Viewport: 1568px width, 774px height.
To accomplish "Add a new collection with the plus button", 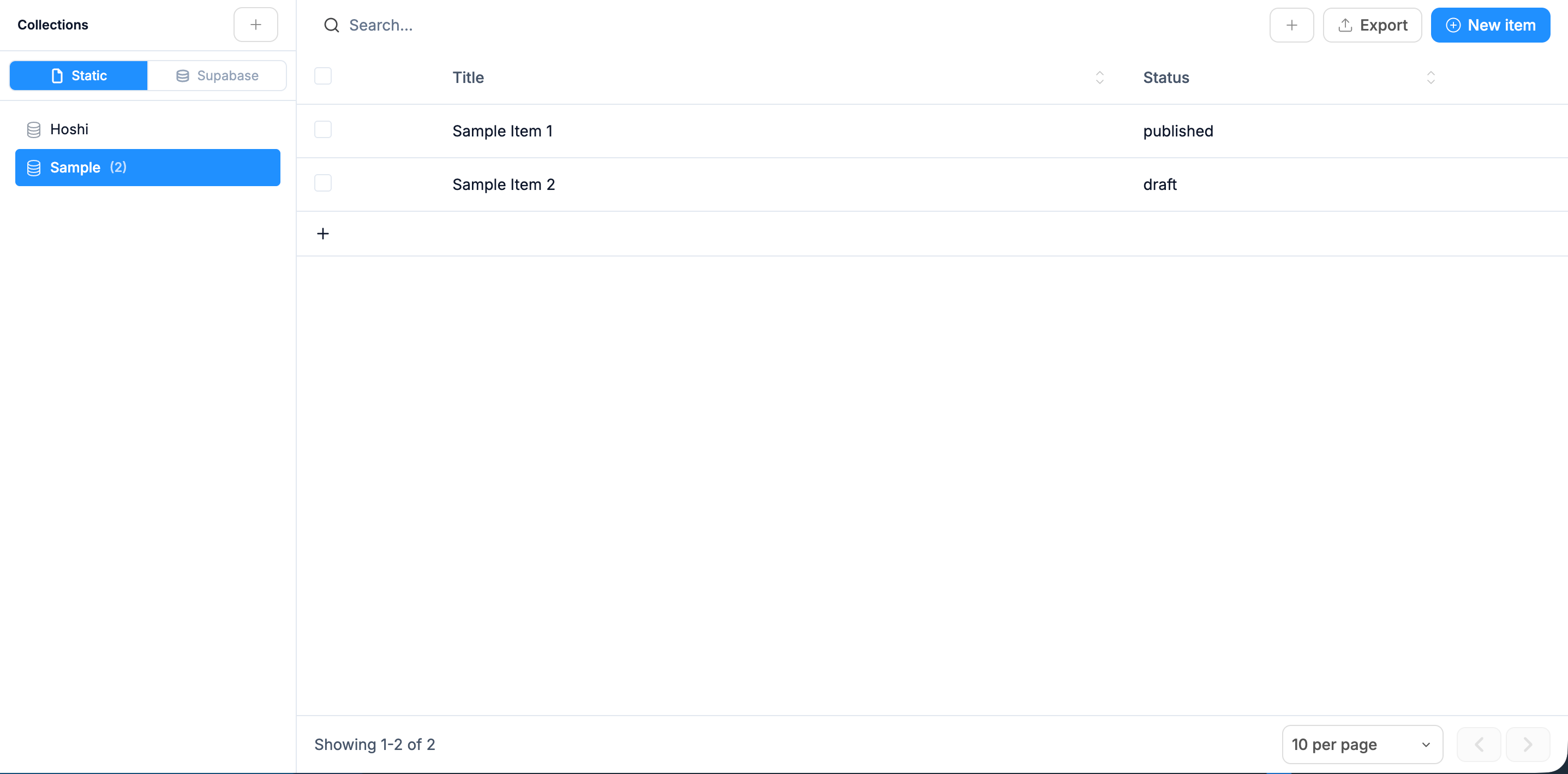I will 256,25.
